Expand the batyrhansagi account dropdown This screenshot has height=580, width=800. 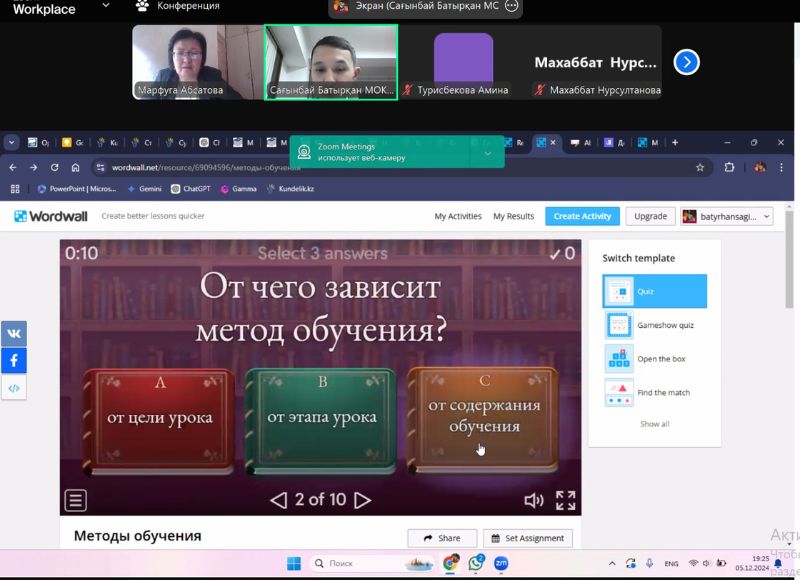pos(727,216)
